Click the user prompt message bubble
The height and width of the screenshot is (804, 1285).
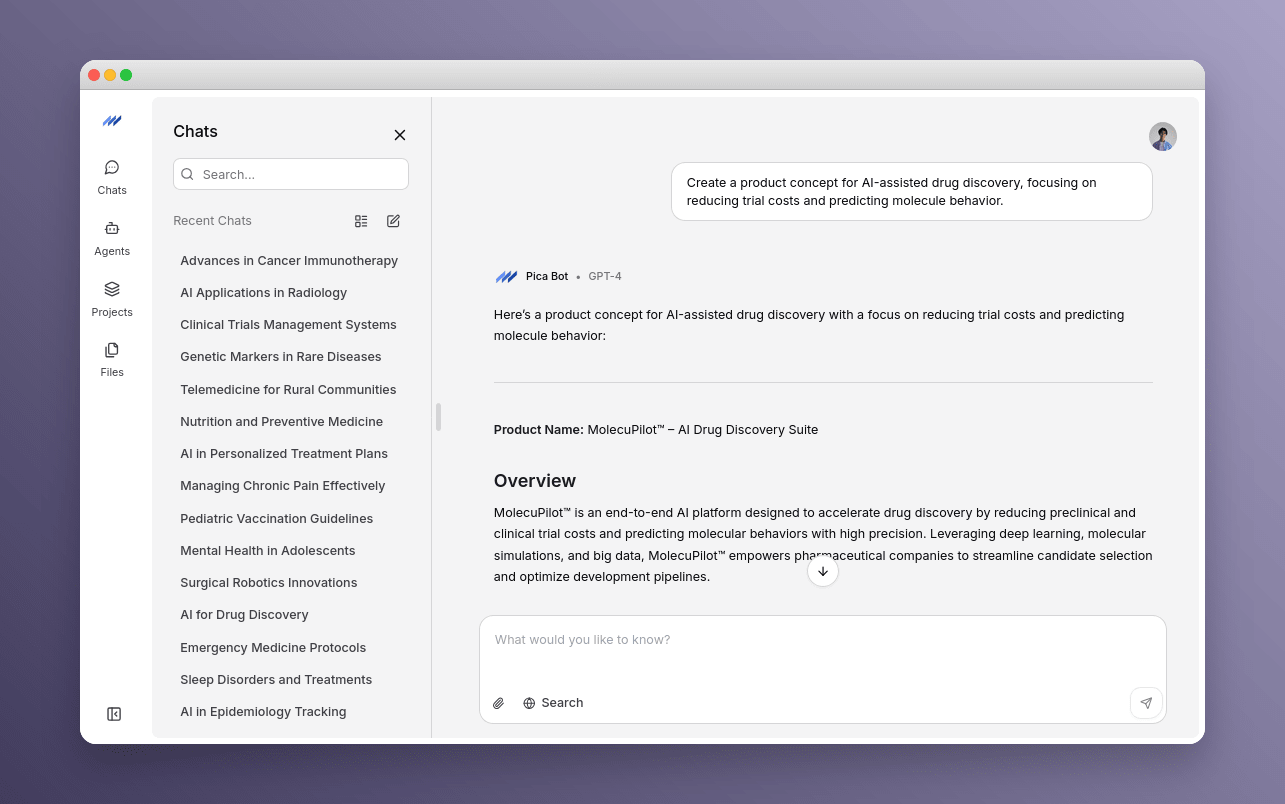912,191
